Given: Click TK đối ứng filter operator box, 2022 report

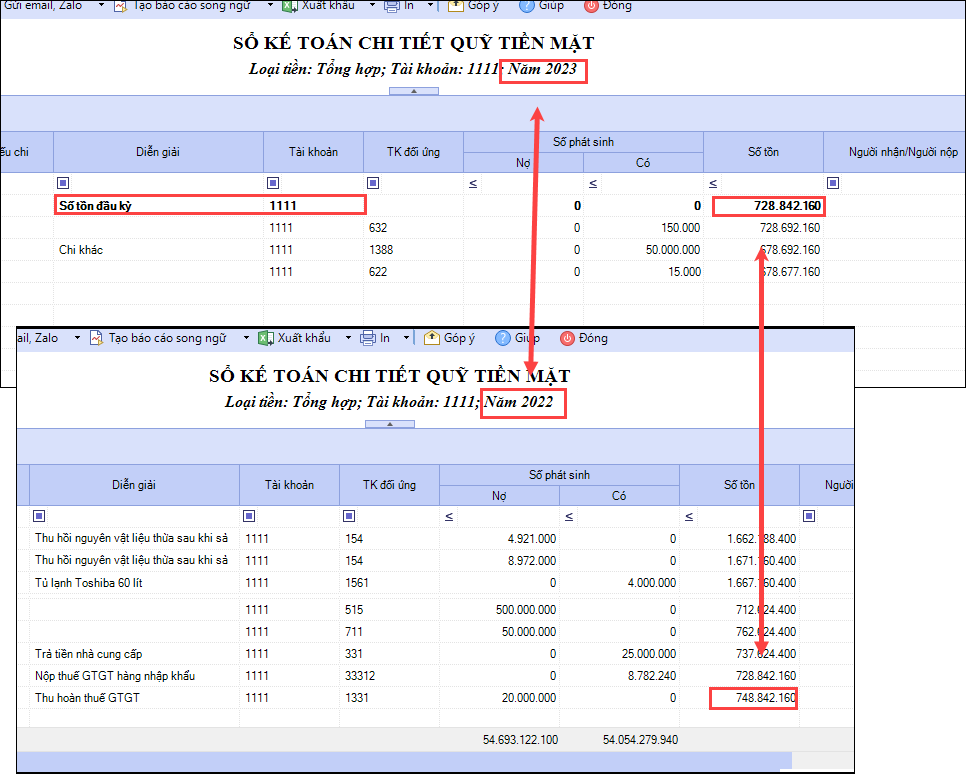Looking at the screenshot, I should (349, 516).
